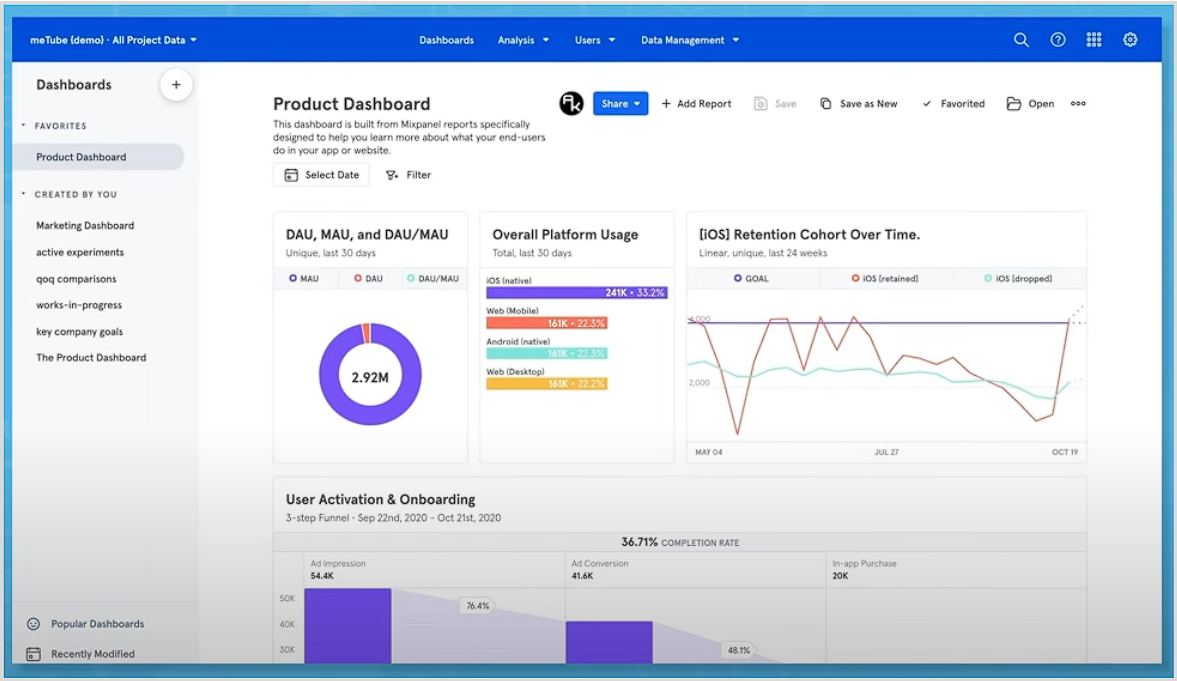Click the help question mark icon

point(1057,40)
